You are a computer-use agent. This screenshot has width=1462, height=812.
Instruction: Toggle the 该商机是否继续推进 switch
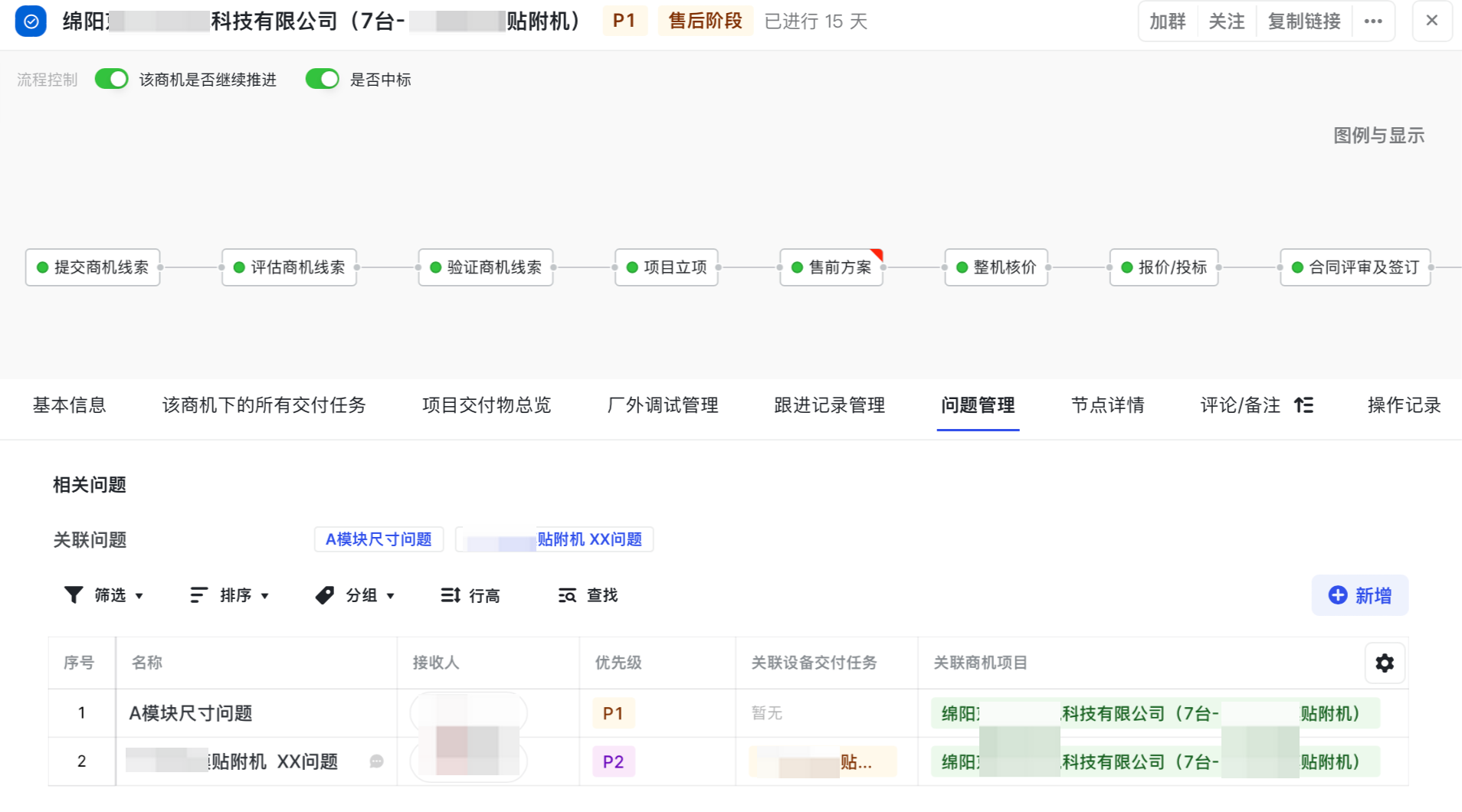tap(112, 79)
